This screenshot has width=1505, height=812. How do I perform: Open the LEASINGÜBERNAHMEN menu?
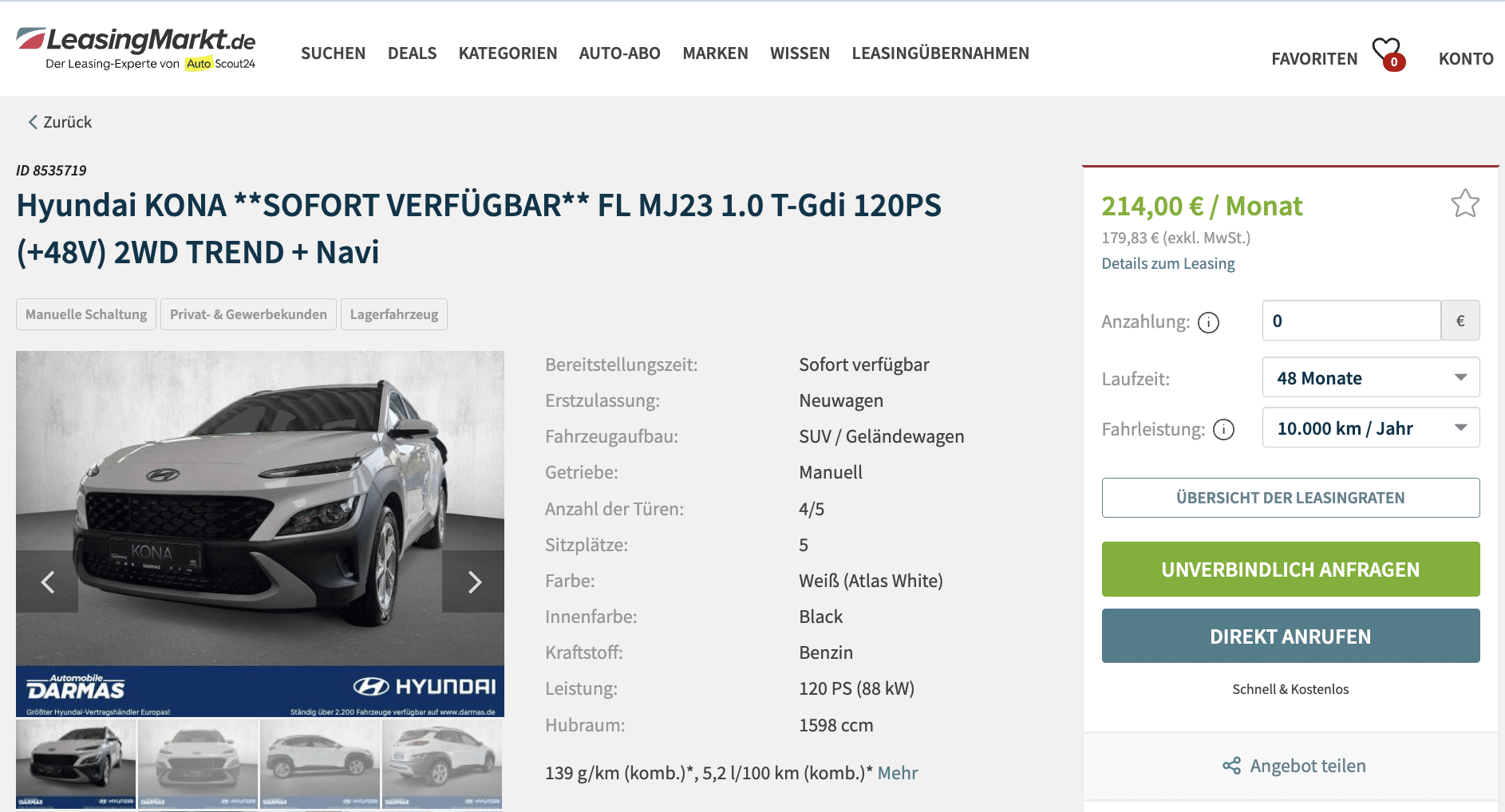(940, 53)
